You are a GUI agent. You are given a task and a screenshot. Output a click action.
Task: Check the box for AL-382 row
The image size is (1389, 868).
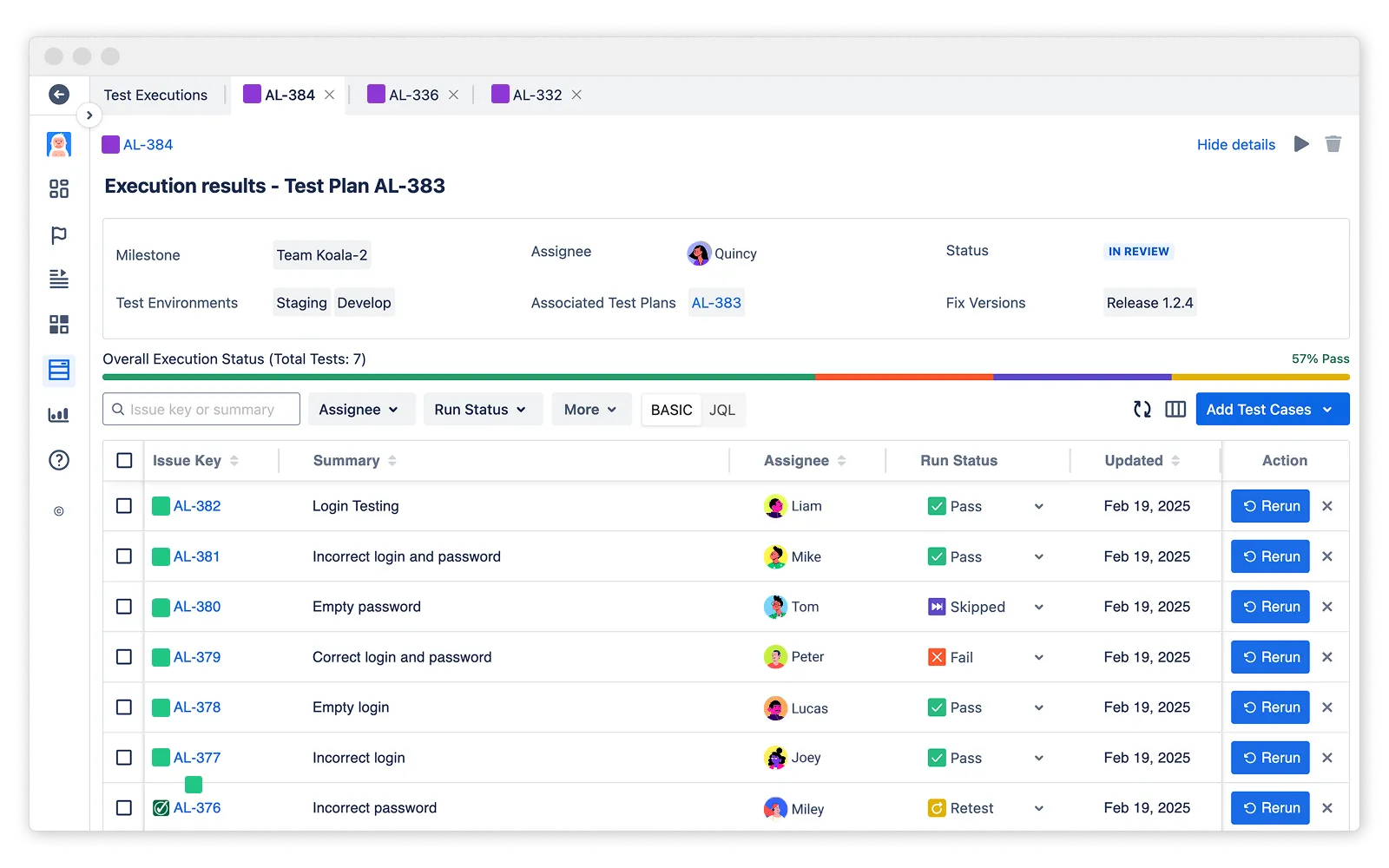point(124,506)
